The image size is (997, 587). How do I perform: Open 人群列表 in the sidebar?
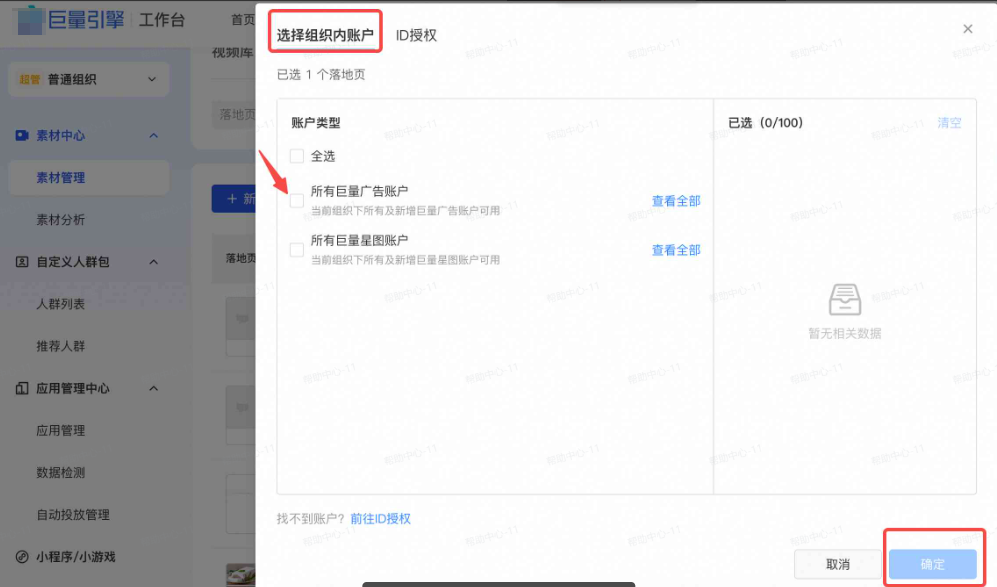[x=60, y=304]
